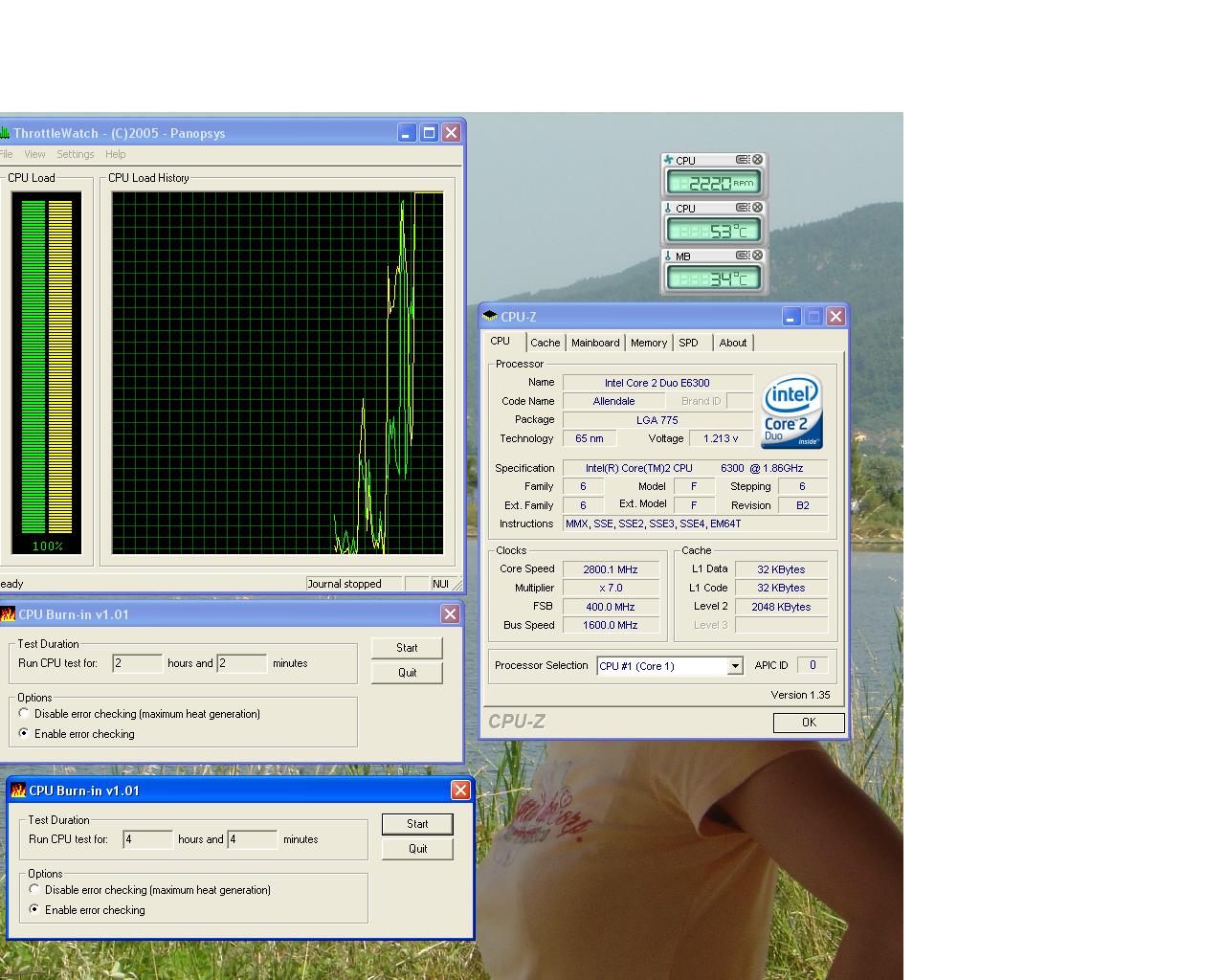Click the green CPU load bar in ThrottleWatch
The height and width of the screenshot is (980, 1225).
33,367
